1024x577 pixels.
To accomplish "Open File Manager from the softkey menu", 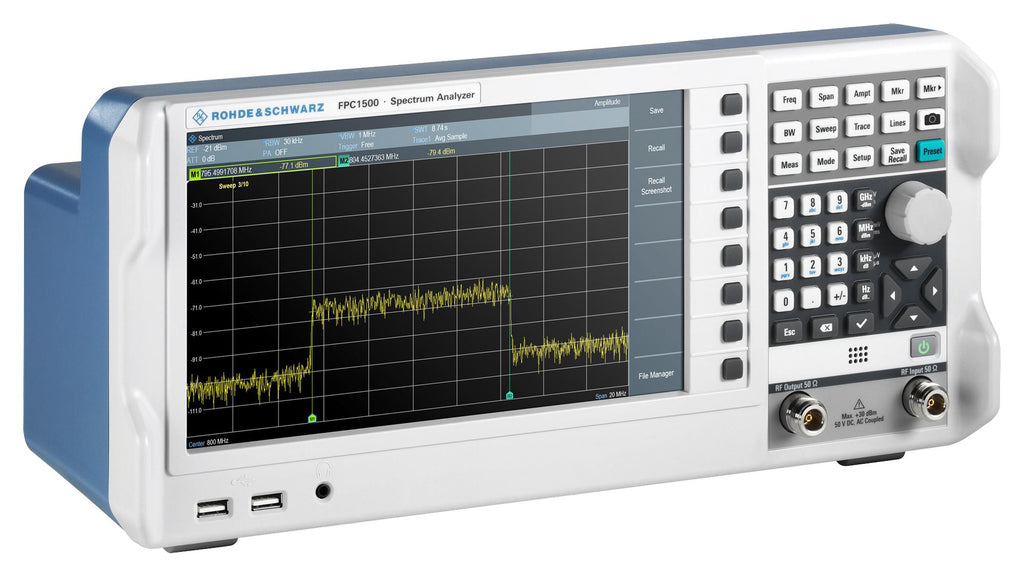I will click(656, 375).
